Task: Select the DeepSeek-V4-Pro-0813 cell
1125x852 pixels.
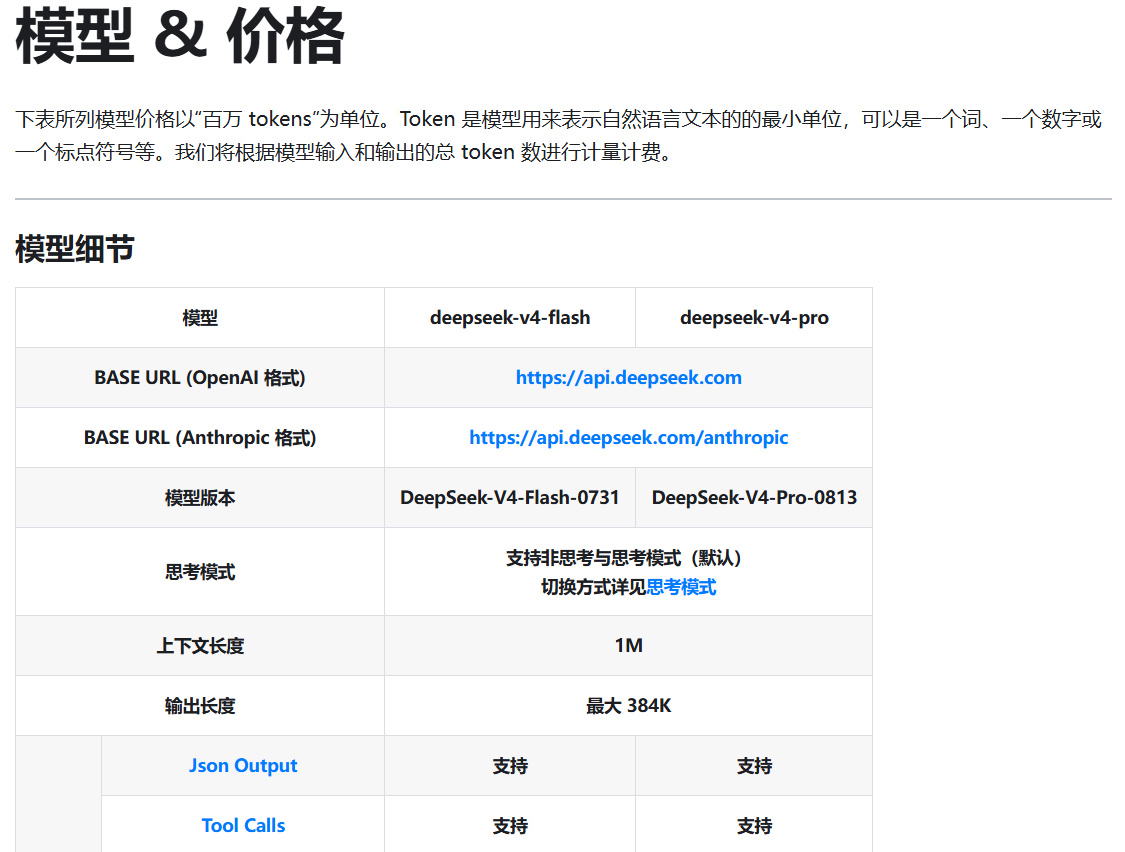Action: [x=754, y=497]
